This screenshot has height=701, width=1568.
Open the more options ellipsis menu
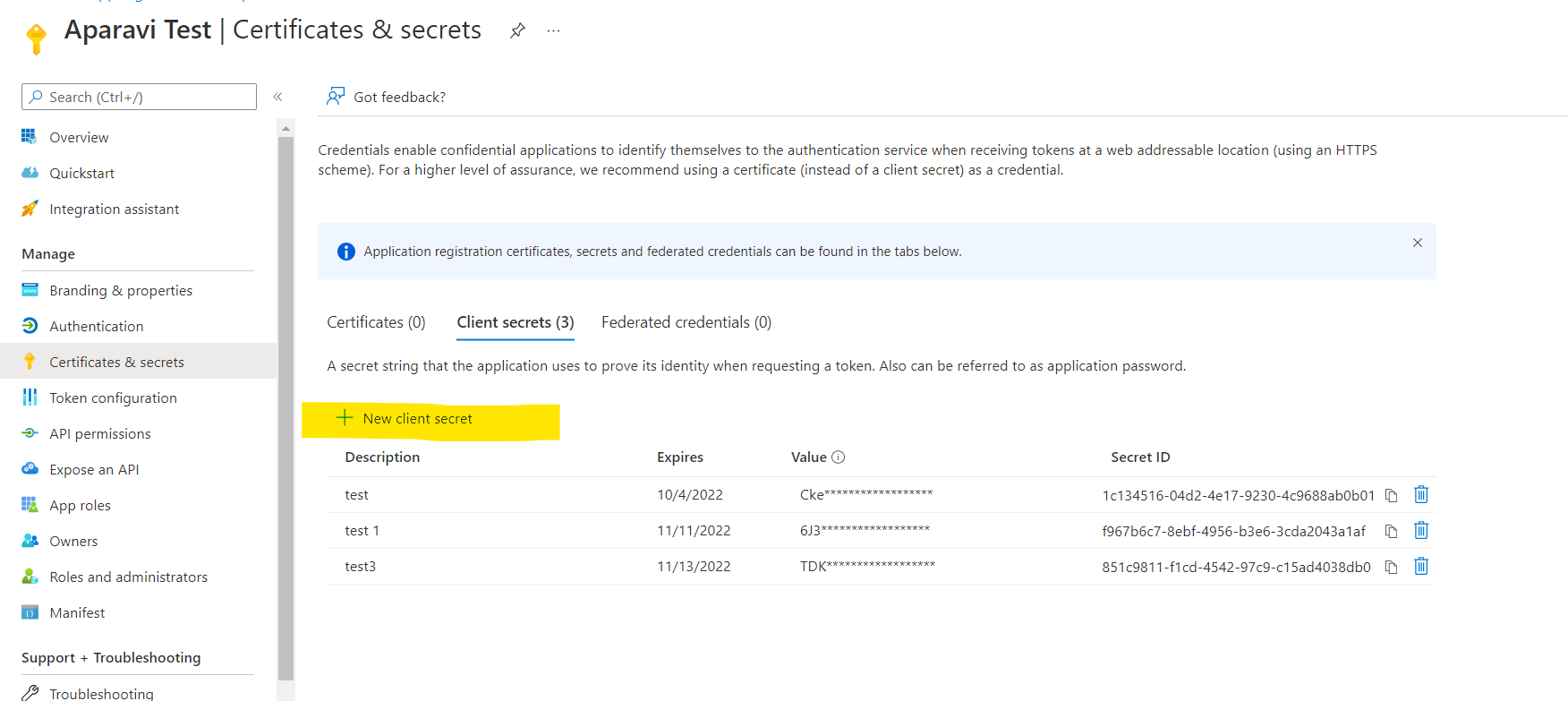point(554,30)
